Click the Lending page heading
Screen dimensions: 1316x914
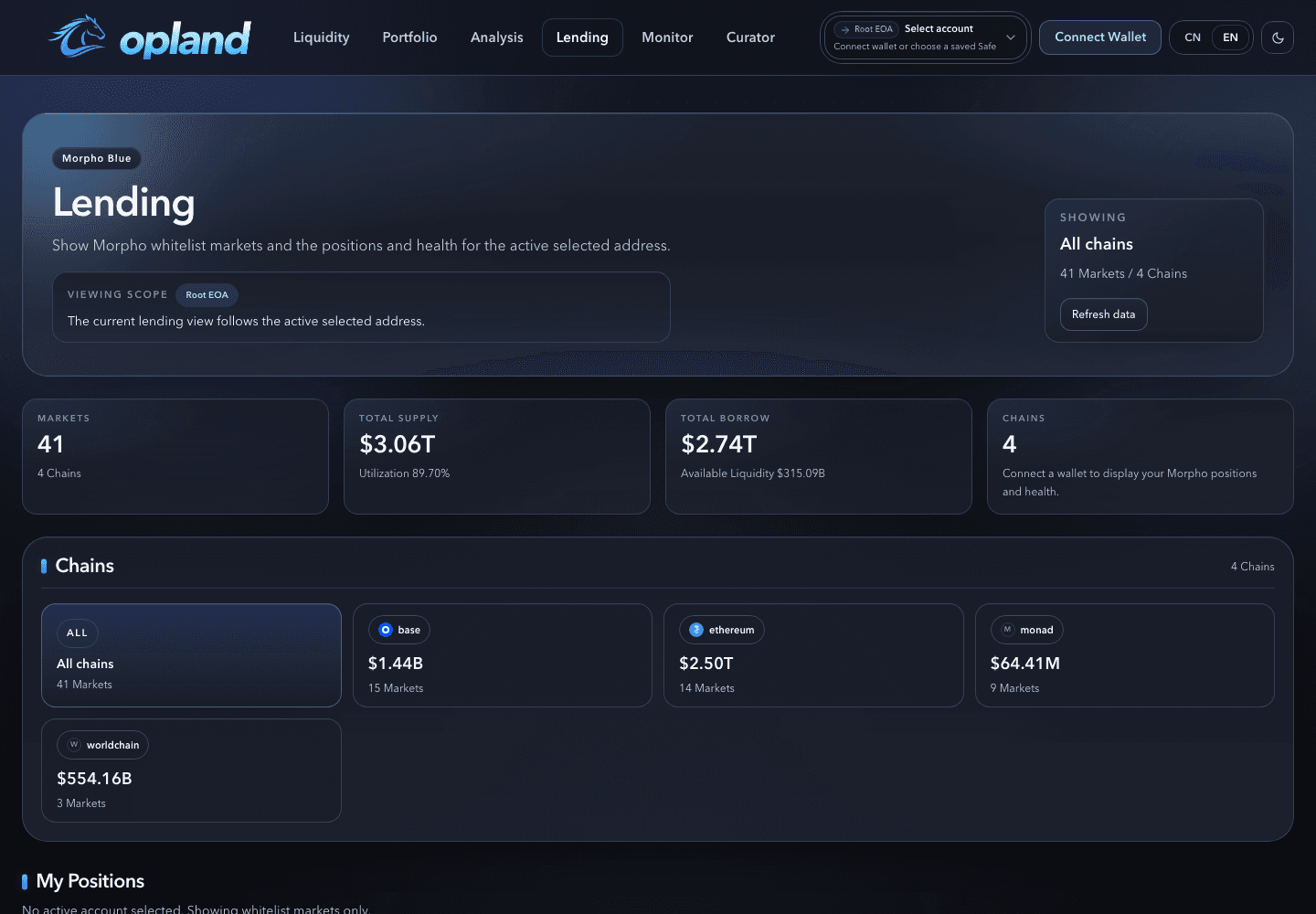[x=123, y=203]
